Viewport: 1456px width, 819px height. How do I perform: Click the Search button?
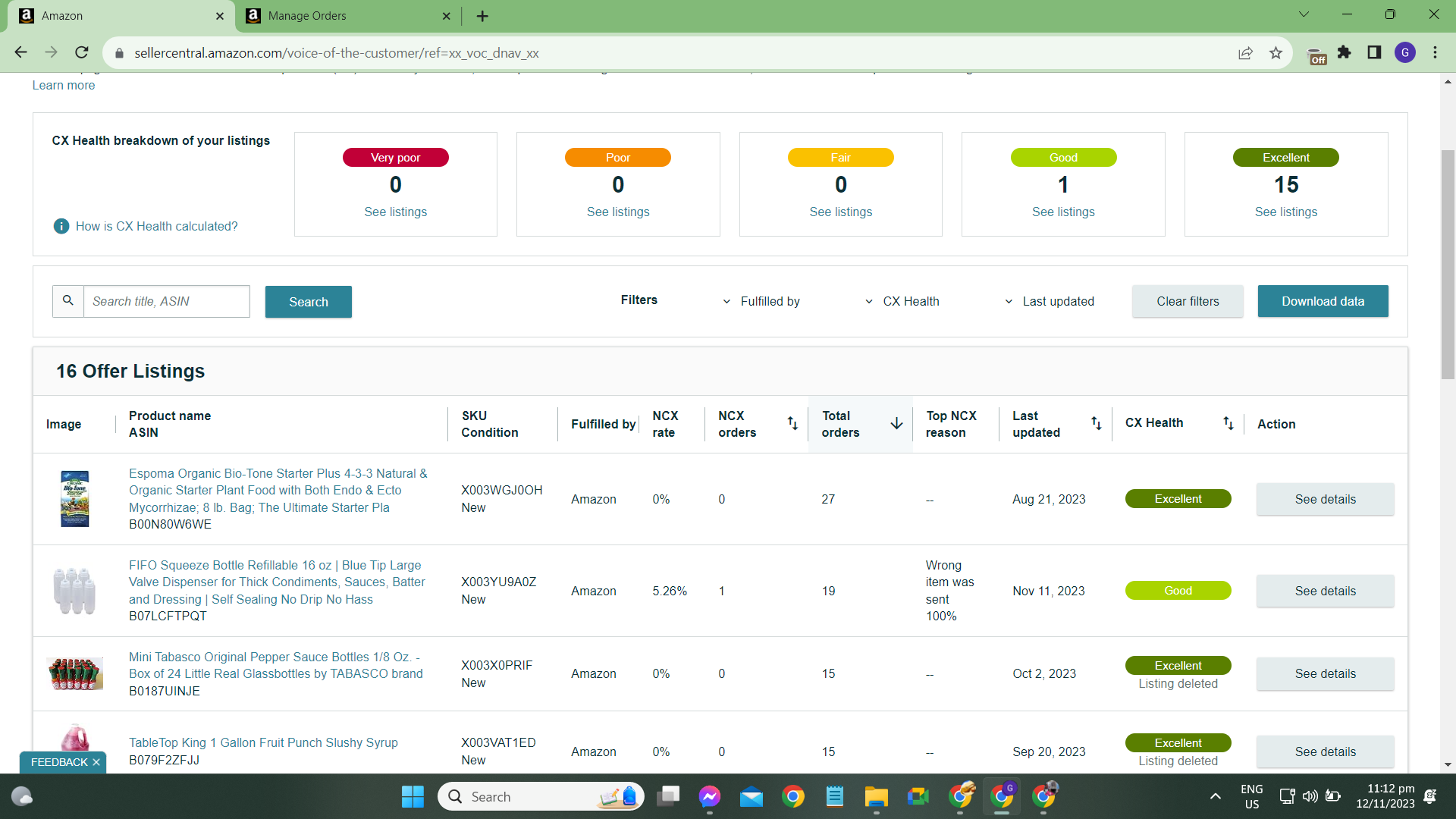309,302
